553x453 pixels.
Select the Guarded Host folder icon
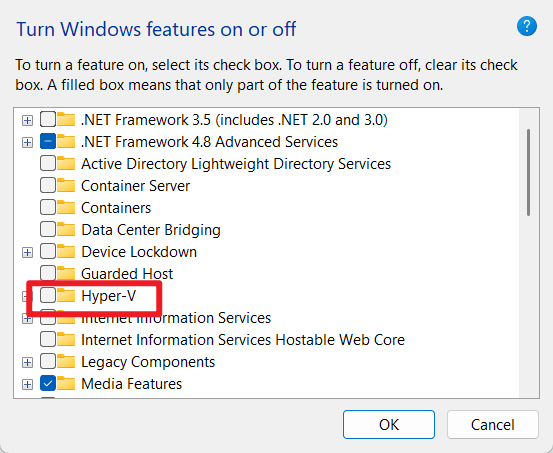66,273
